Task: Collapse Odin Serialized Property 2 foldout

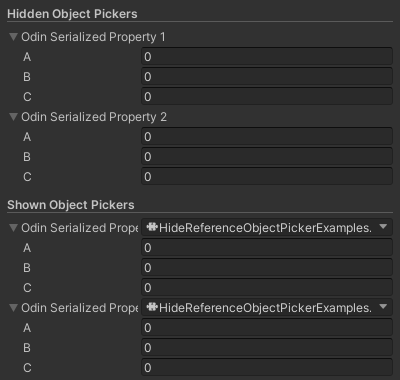Action: tap(13, 117)
